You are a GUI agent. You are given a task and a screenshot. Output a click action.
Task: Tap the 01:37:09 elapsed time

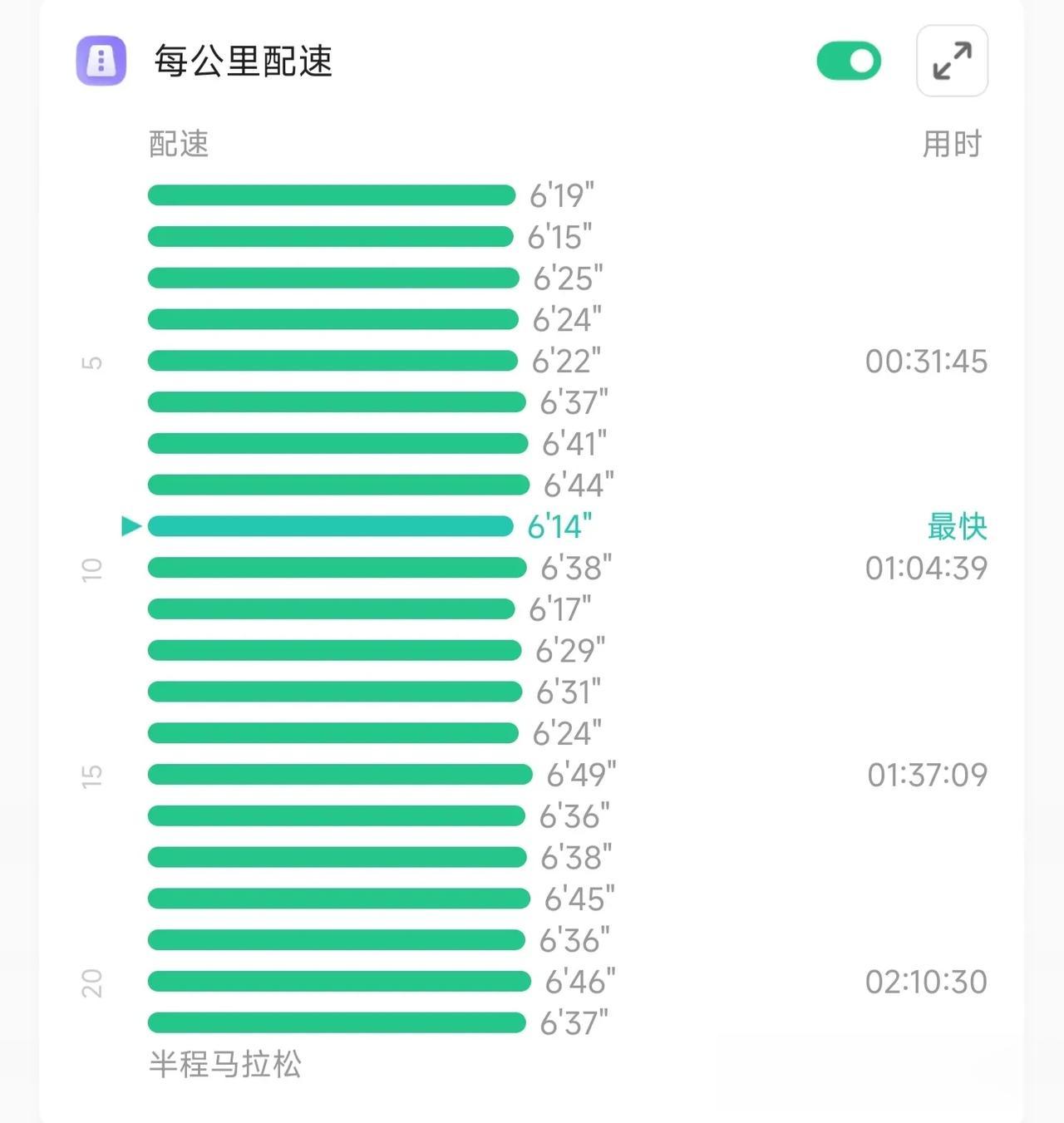click(x=928, y=775)
